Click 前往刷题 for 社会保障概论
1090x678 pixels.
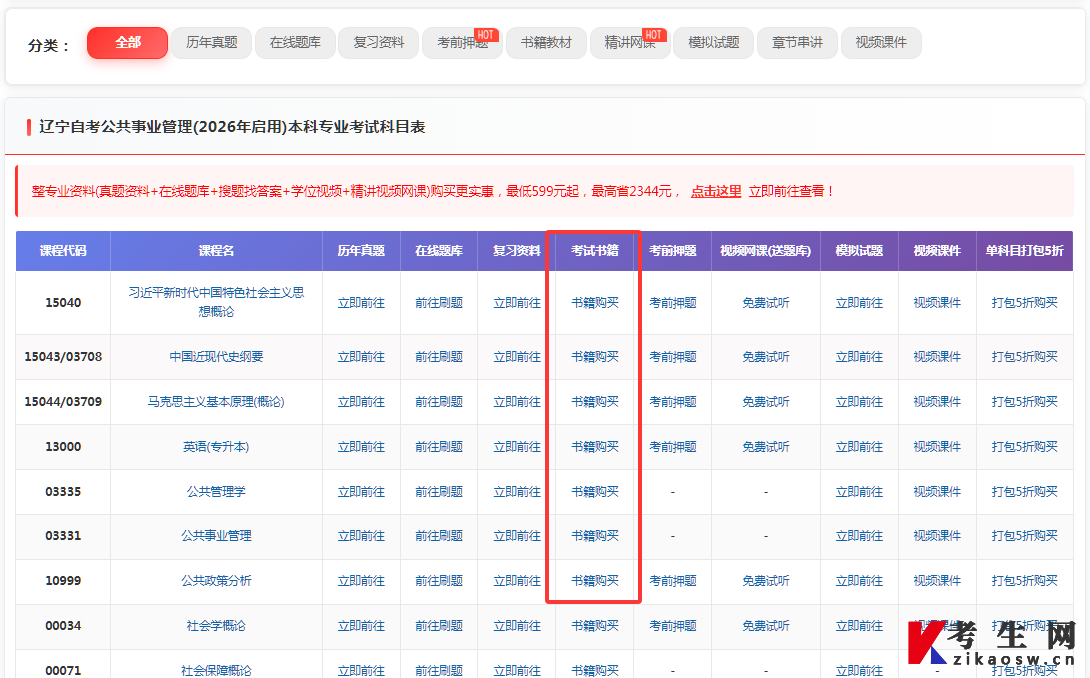(x=439, y=670)
